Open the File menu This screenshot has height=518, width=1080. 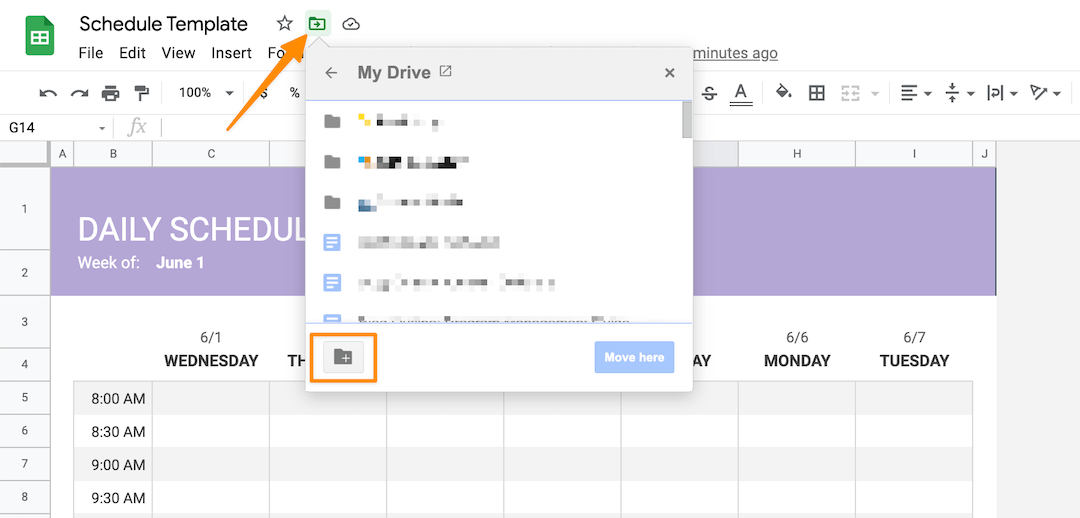[90, 53]
